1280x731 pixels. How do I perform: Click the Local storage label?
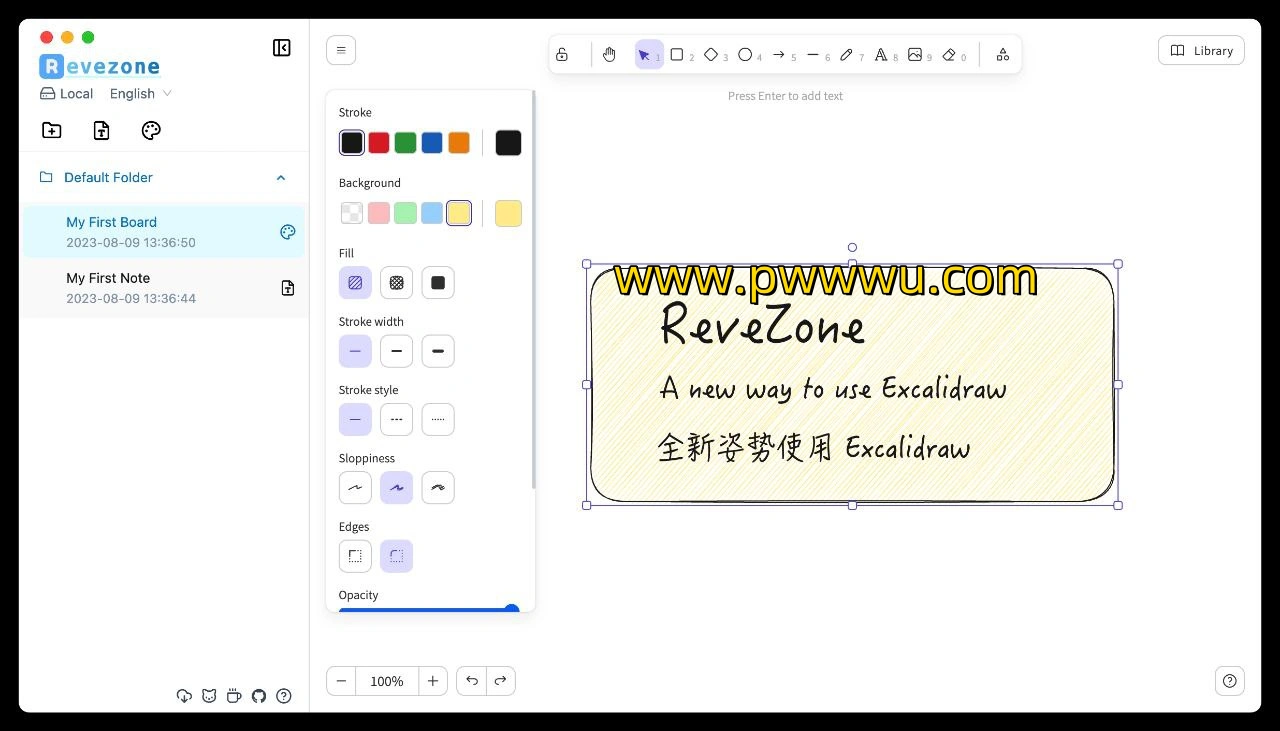point(67,94)
